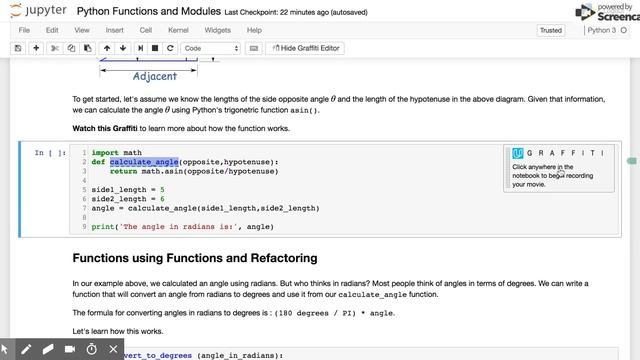
Task: Open the cell type Code dropdown
Action: tap(211, 48)
